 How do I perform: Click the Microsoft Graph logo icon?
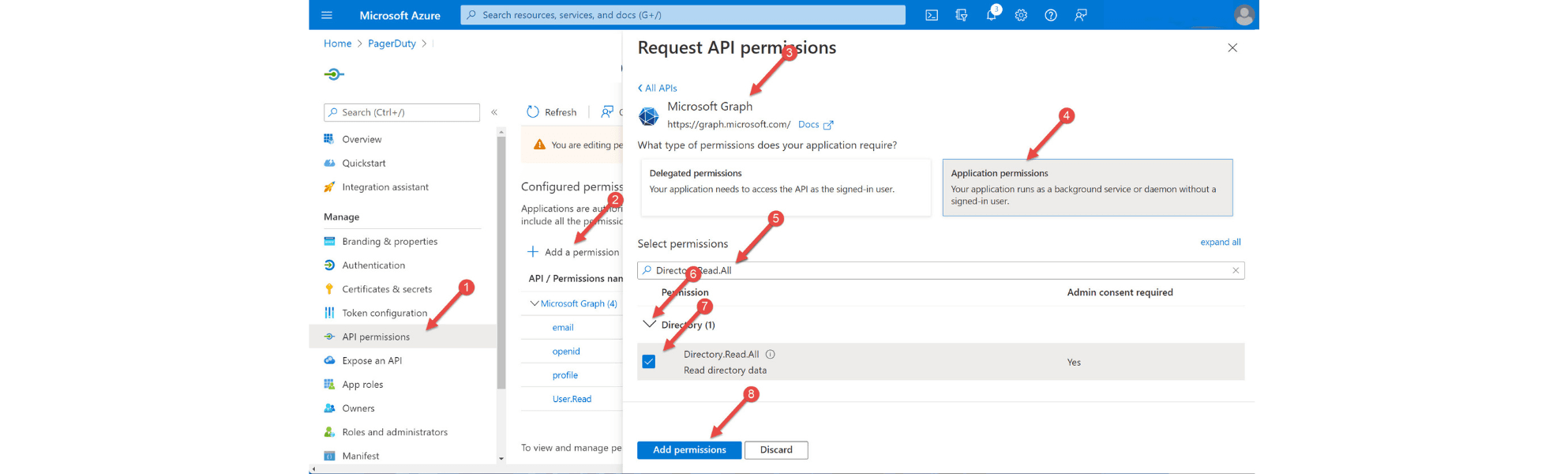[x=649, y=116]
